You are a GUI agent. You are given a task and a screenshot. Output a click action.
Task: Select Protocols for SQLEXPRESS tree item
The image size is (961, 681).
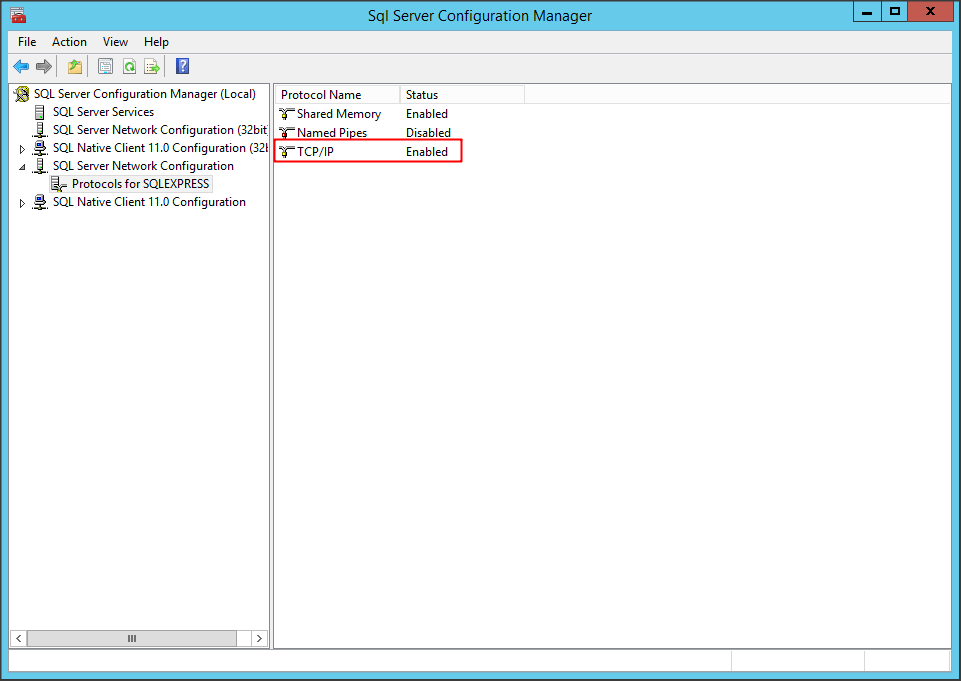click(x=140, y=184)
